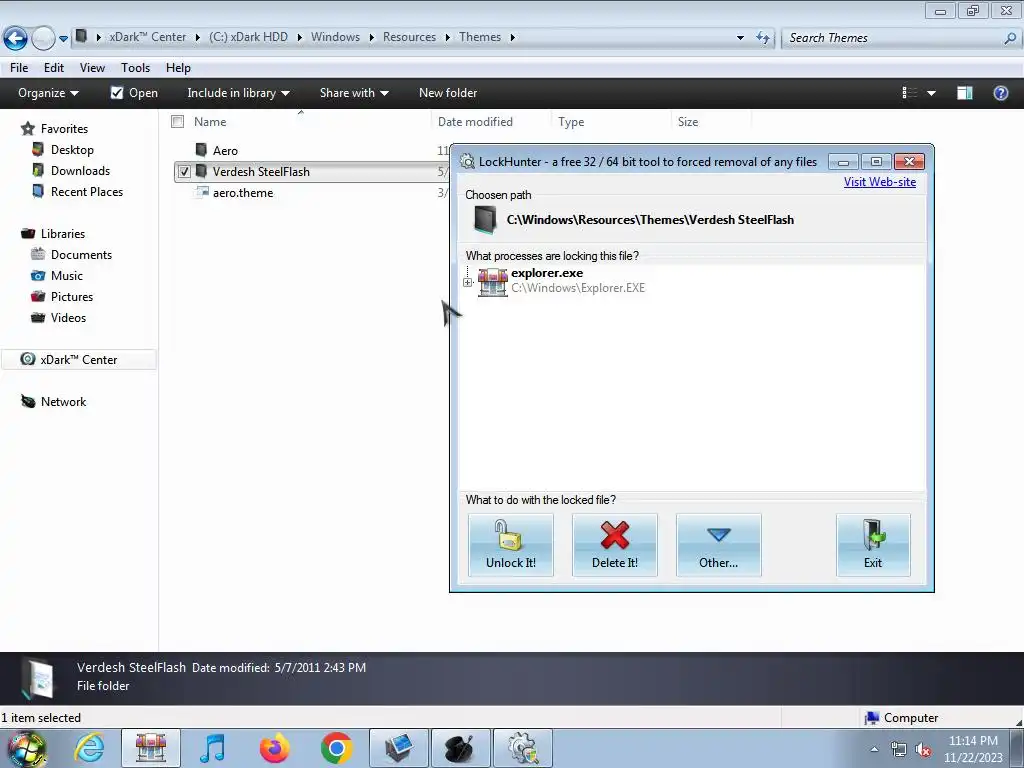Open the Help menu
Viewport: 1024px width, 768px height.
pyautogui.click(x=178, y=68)
